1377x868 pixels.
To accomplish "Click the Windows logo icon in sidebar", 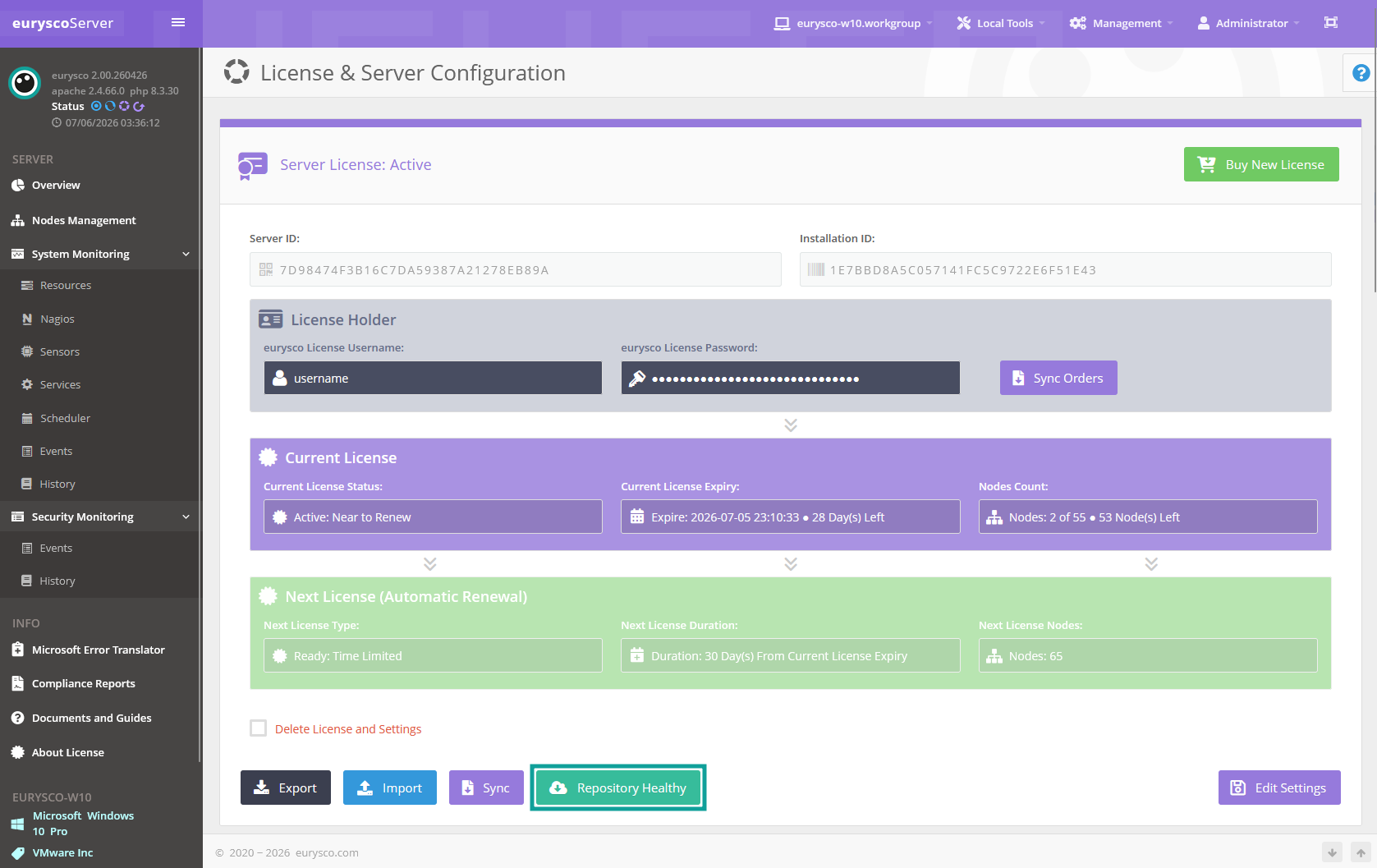I will click(x=17, y=824).
